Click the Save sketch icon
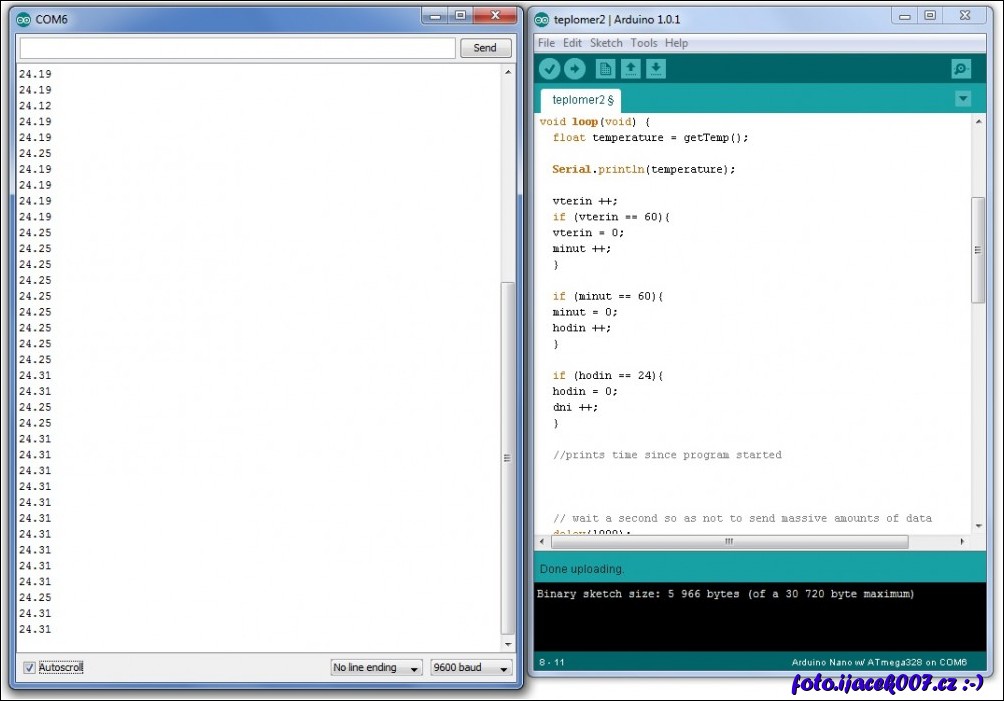This screenshot has height=701, width=1004. pyautogui.click(x=655, y=68)
